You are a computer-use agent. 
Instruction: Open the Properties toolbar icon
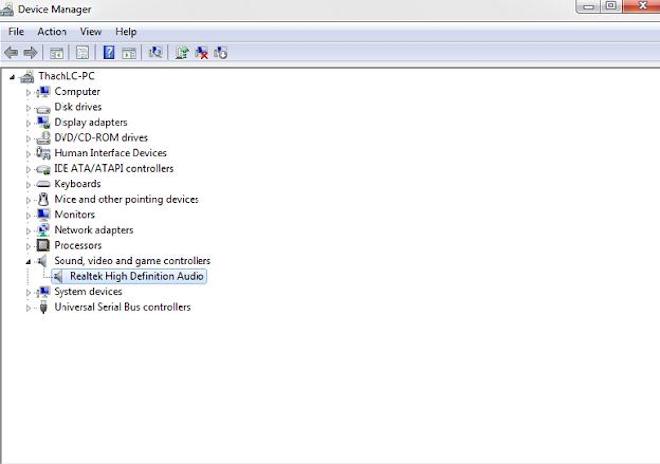click(x=82, y=53)
